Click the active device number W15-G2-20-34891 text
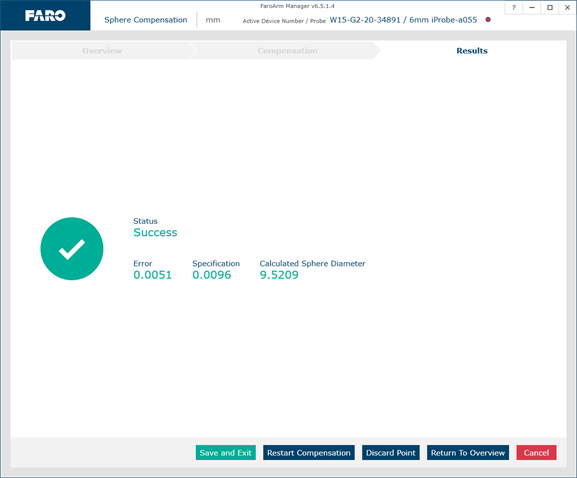Viewport: 577px width, 478px height. (x=365, y=20)
